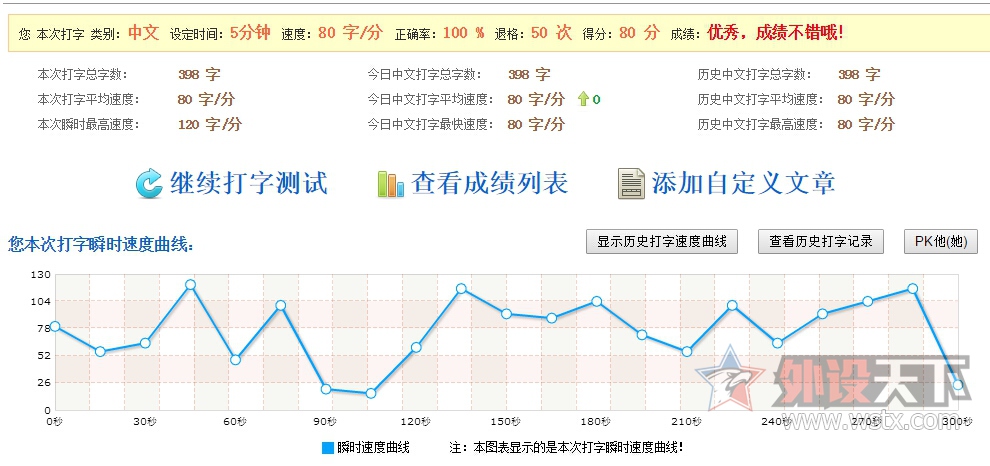Screen dimensions: 990x466
Task: Click the bar chart icon beside 查看成绩列表
Action: tap(389, 184)
